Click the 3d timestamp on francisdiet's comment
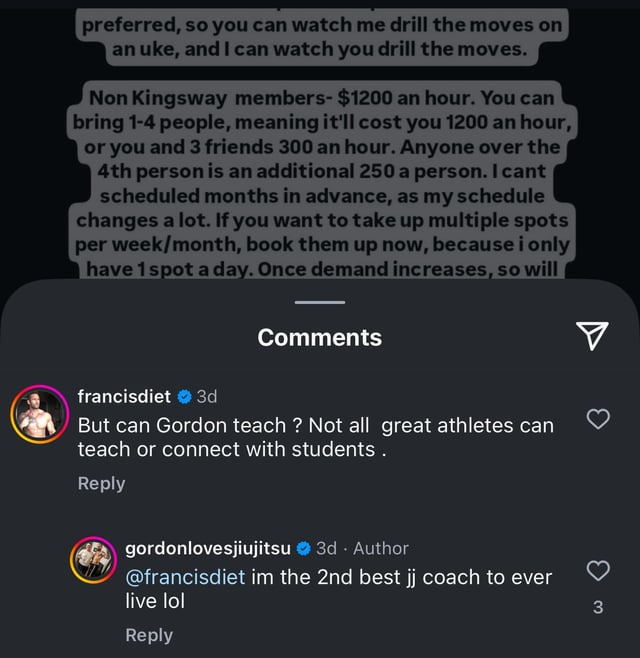The image size is (640, 658). point(207,396)
